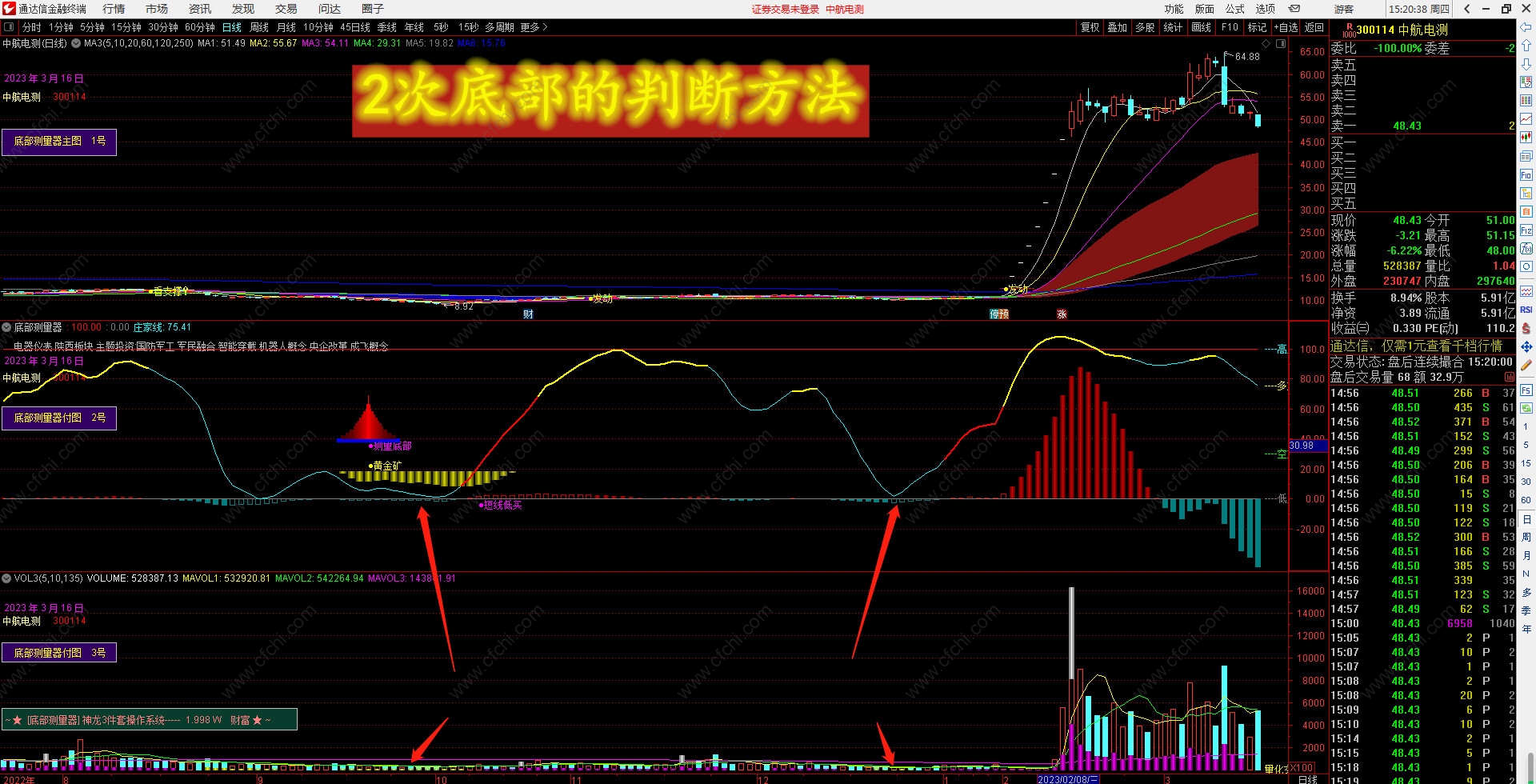The height and width of the screenshot is (784, 1536).
Task: Toggle the side panel icon above price axis
Action: 1281,43
